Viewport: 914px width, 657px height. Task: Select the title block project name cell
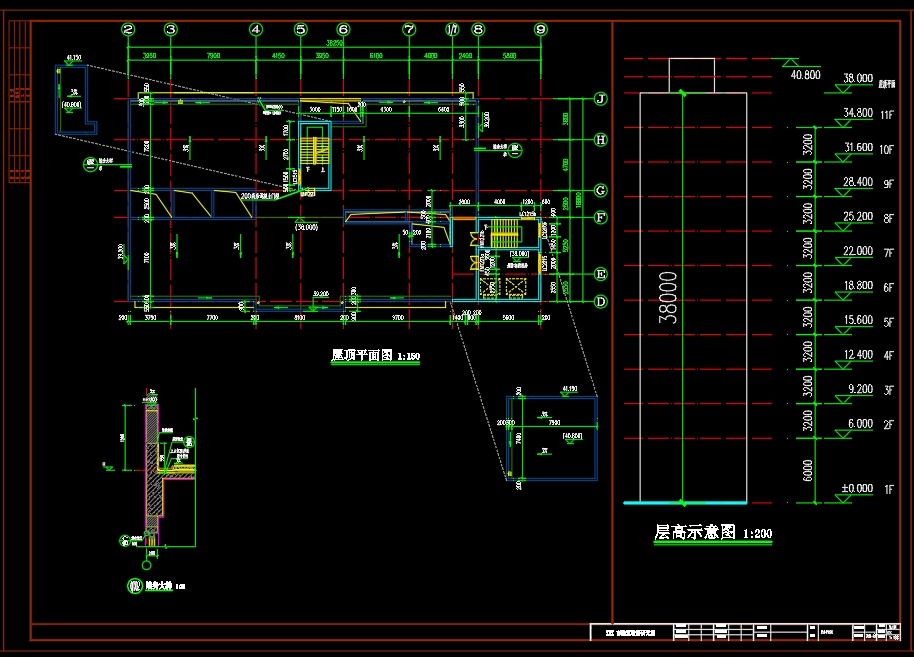coord(631,633)
